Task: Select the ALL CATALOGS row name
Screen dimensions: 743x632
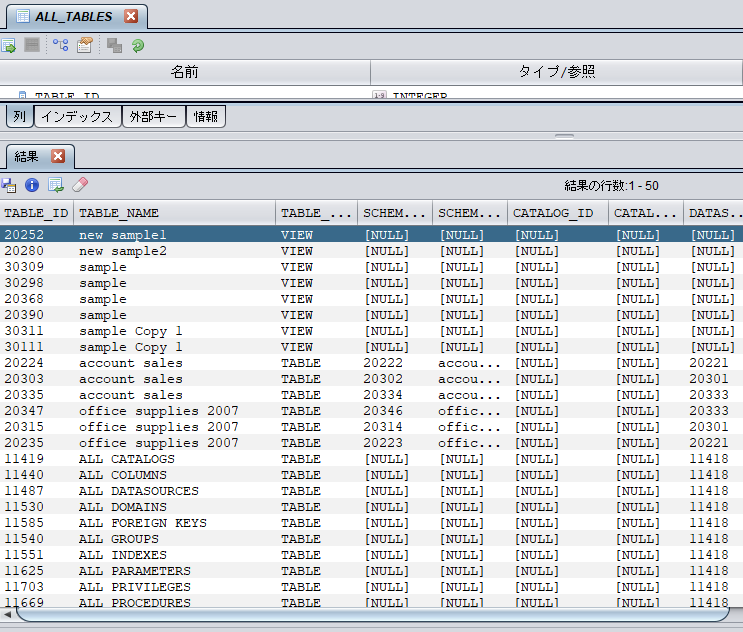Action: (x=174, y=459)
